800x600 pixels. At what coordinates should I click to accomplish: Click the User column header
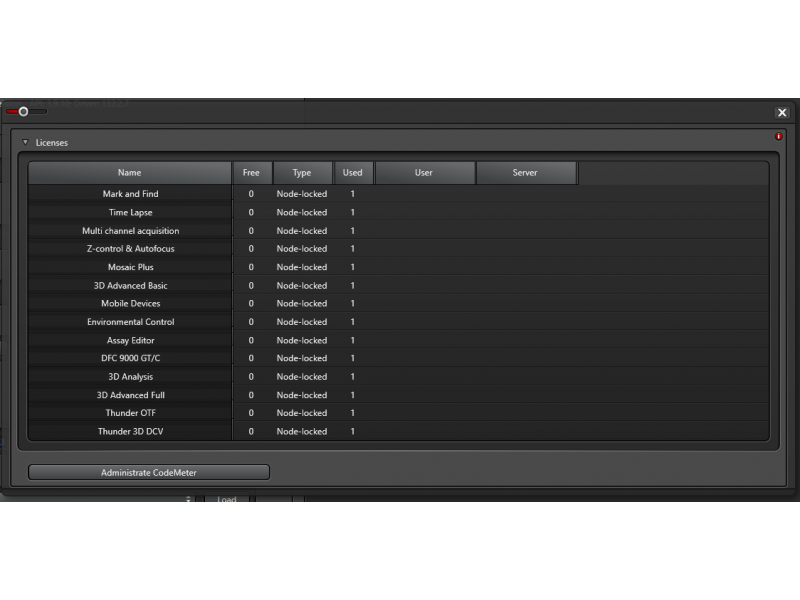(424, 173)
